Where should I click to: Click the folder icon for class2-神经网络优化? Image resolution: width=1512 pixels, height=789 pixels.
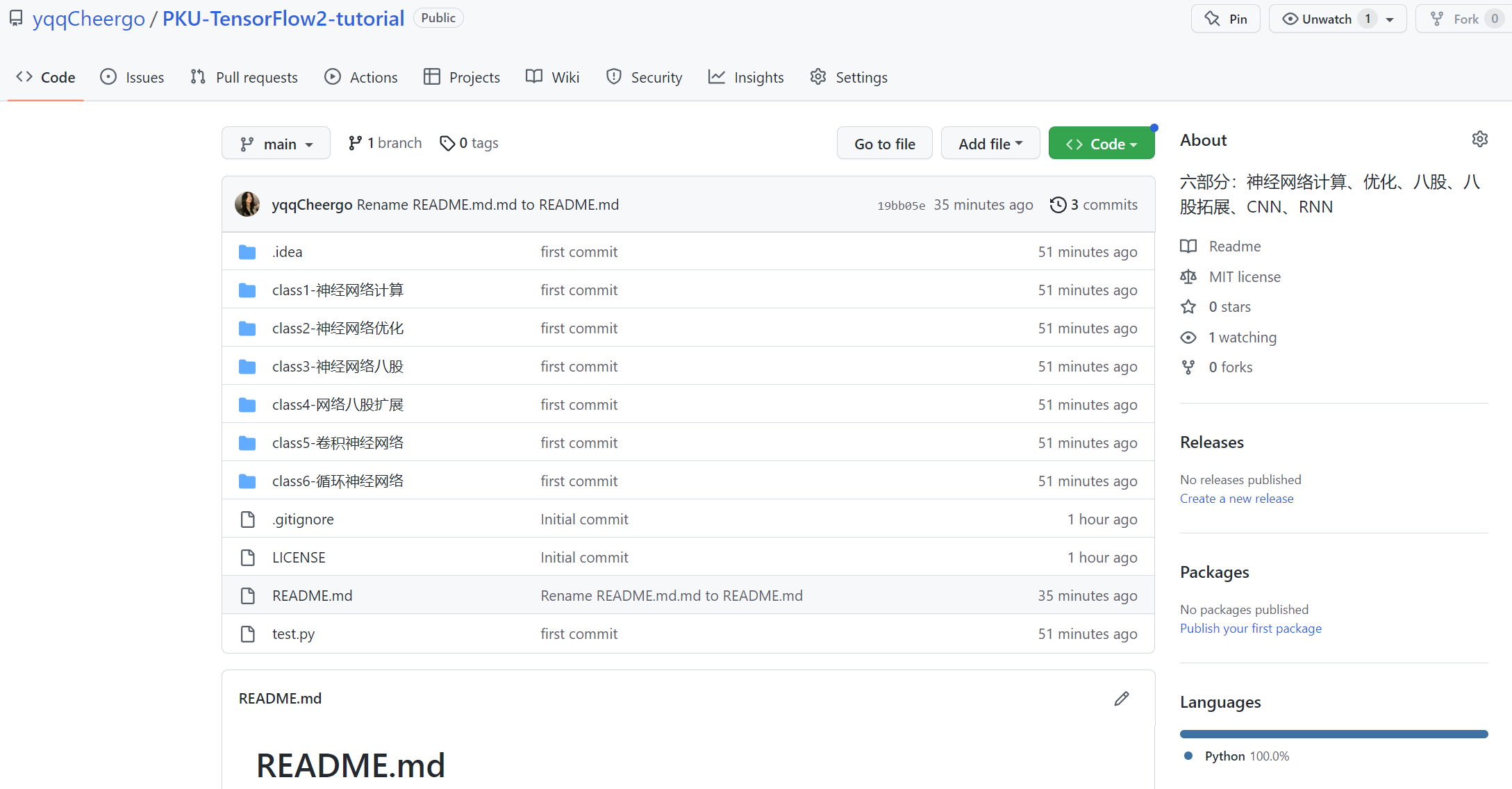pos(247,329)
